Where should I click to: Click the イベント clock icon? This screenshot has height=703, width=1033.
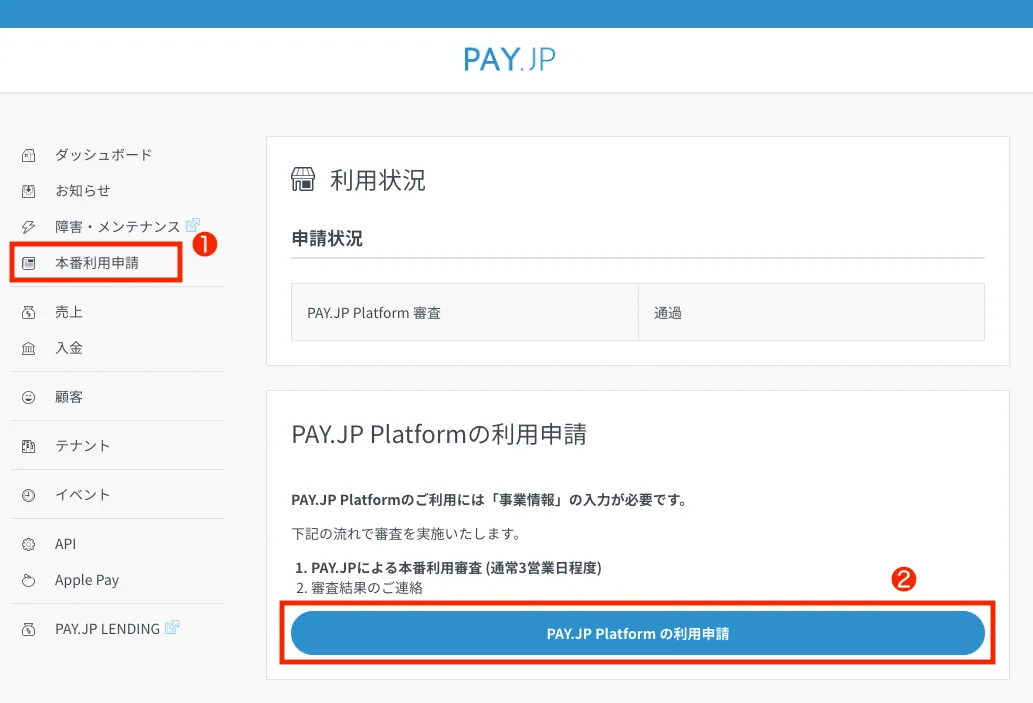click(x=28, y=495)
